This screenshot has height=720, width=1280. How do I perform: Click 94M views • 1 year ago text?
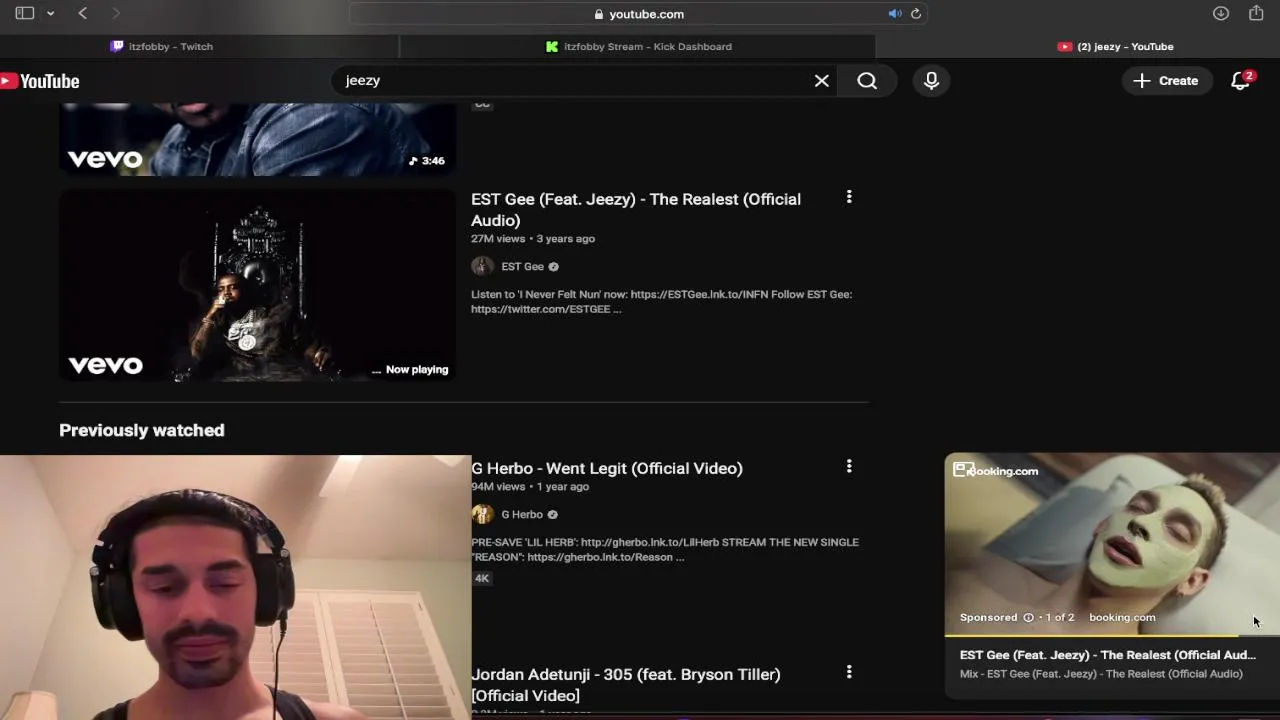(x=530, y=487)
